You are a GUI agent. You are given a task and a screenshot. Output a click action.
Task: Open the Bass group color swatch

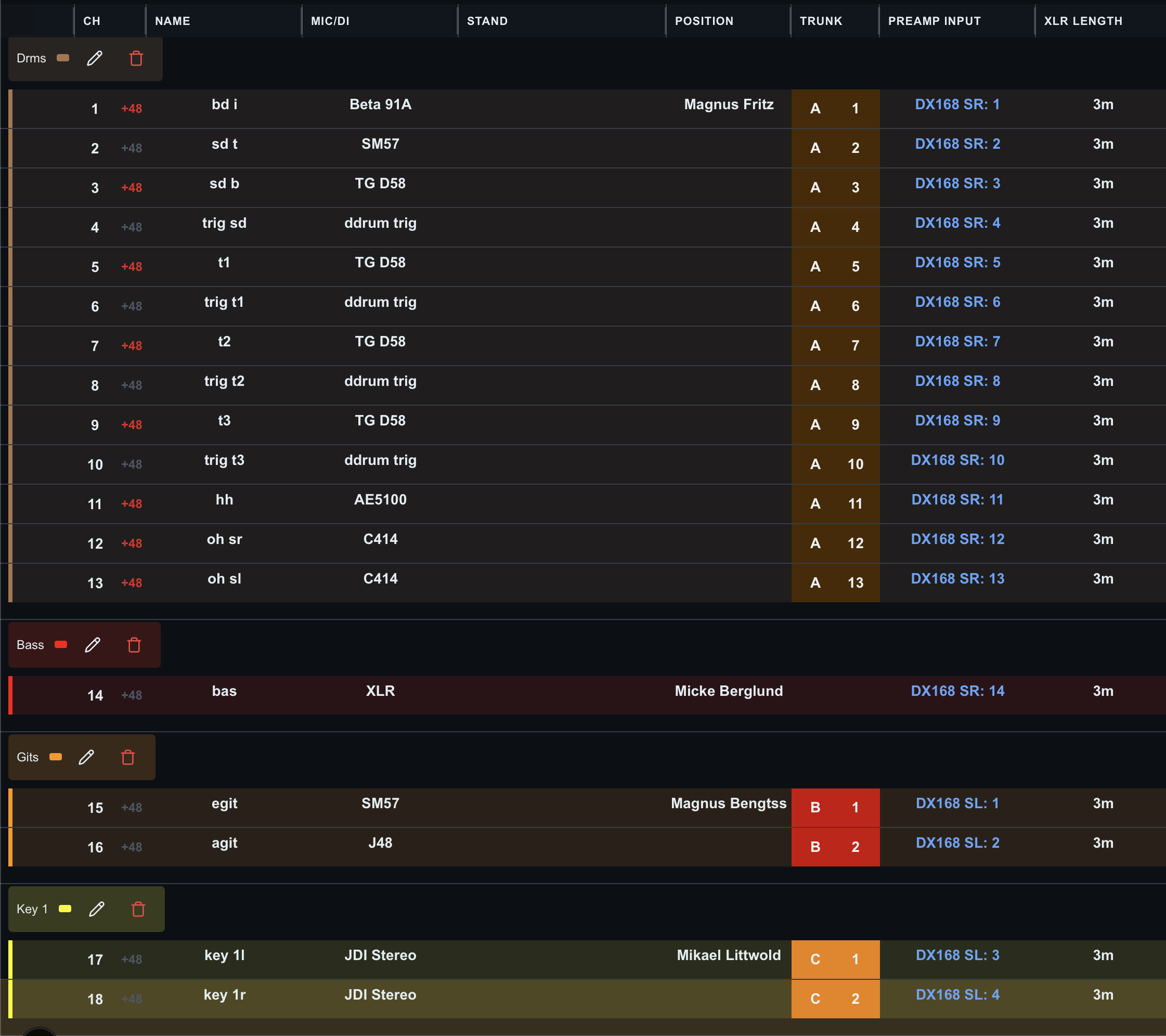pyautogui.click(x=61, y=644)
